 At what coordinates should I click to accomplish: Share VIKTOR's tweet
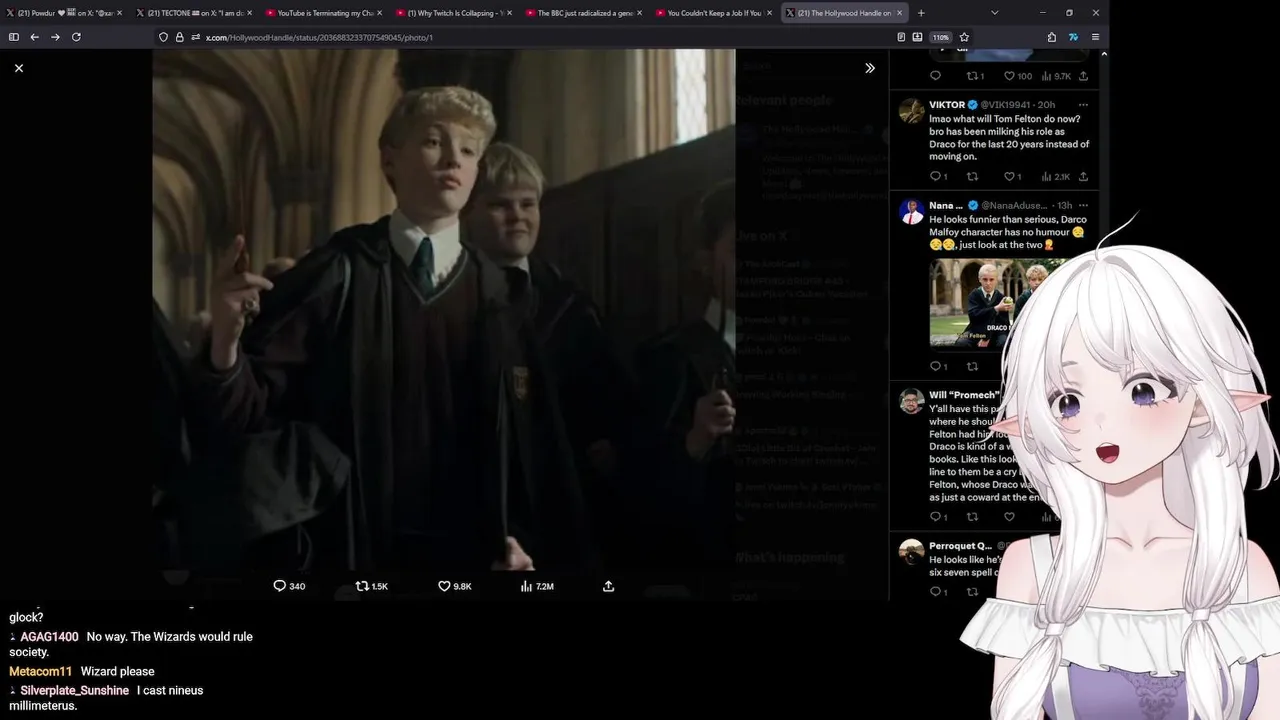coord(1083,177)
